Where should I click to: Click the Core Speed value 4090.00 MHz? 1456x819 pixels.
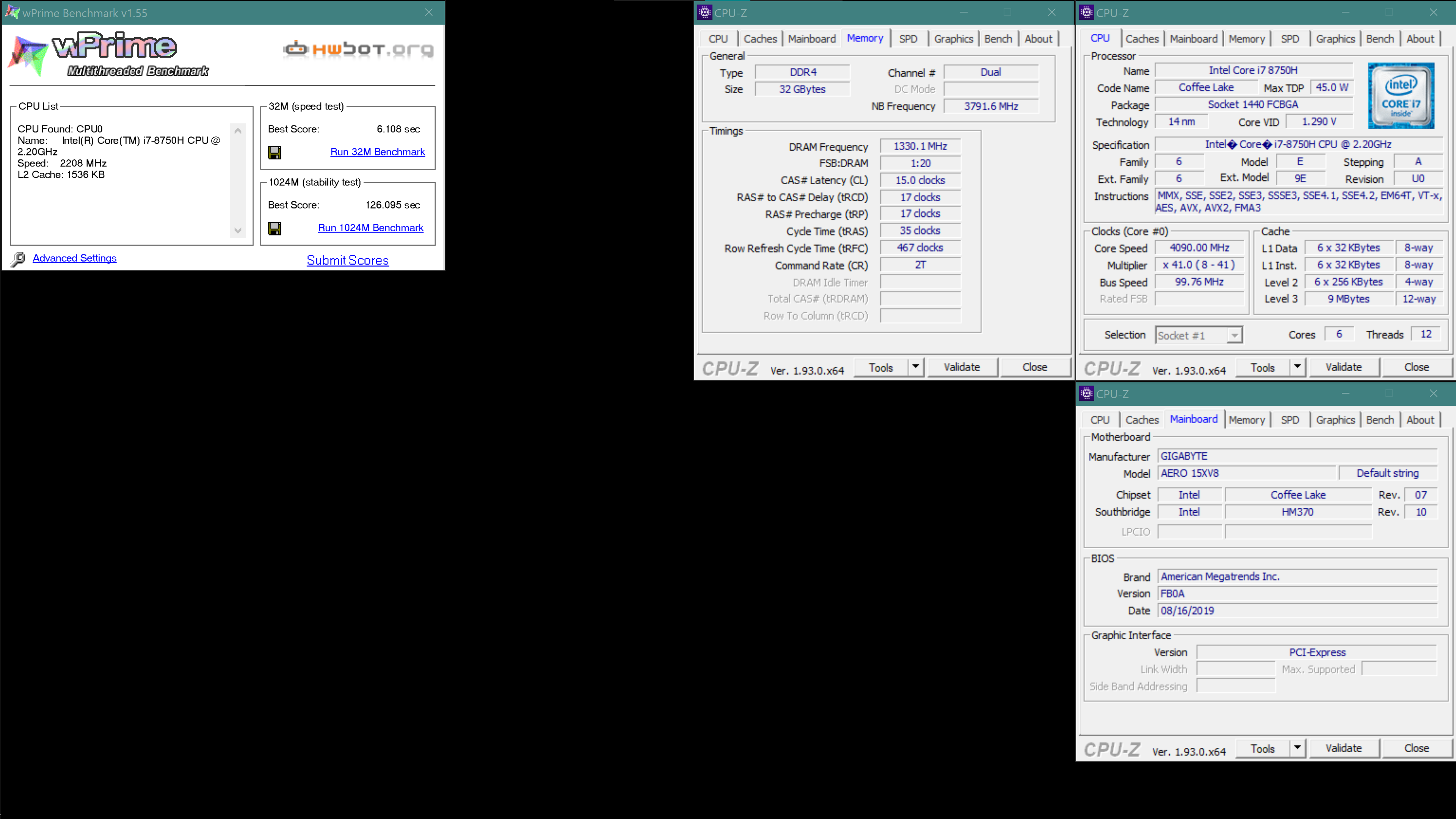1199,248
